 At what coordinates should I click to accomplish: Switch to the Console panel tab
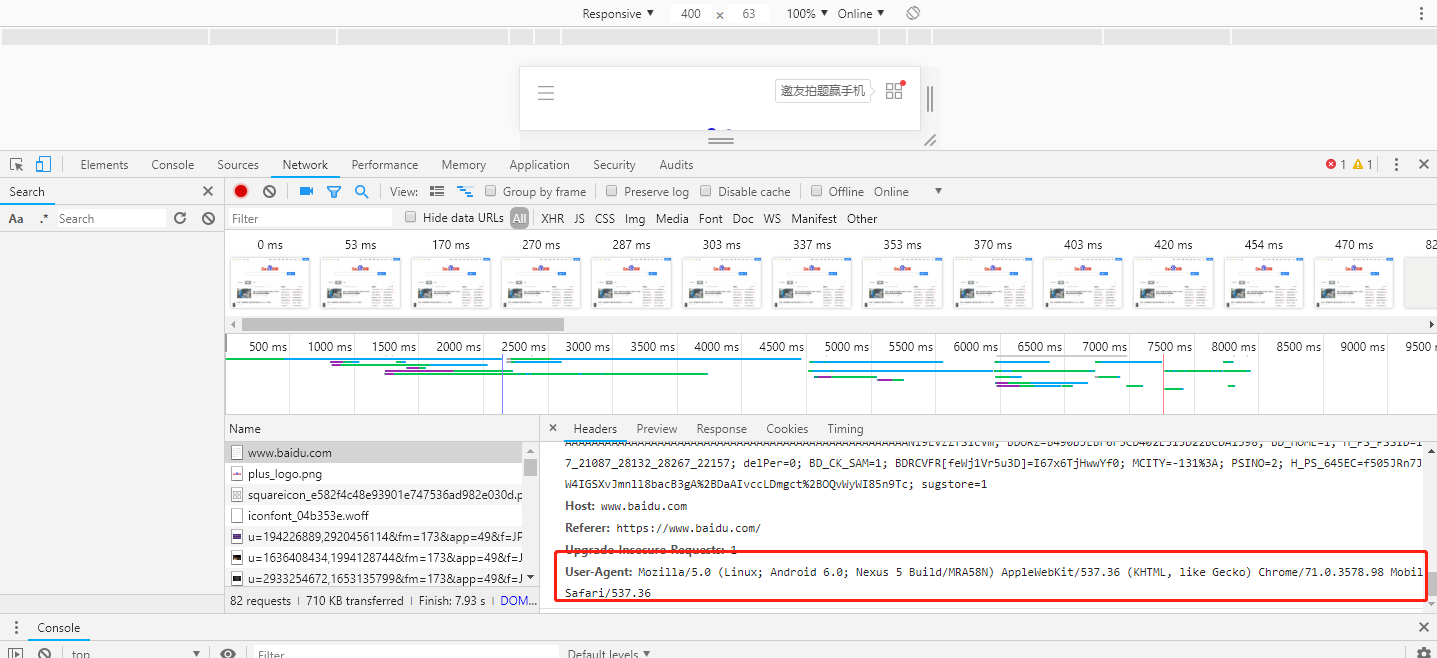point(173,165)
